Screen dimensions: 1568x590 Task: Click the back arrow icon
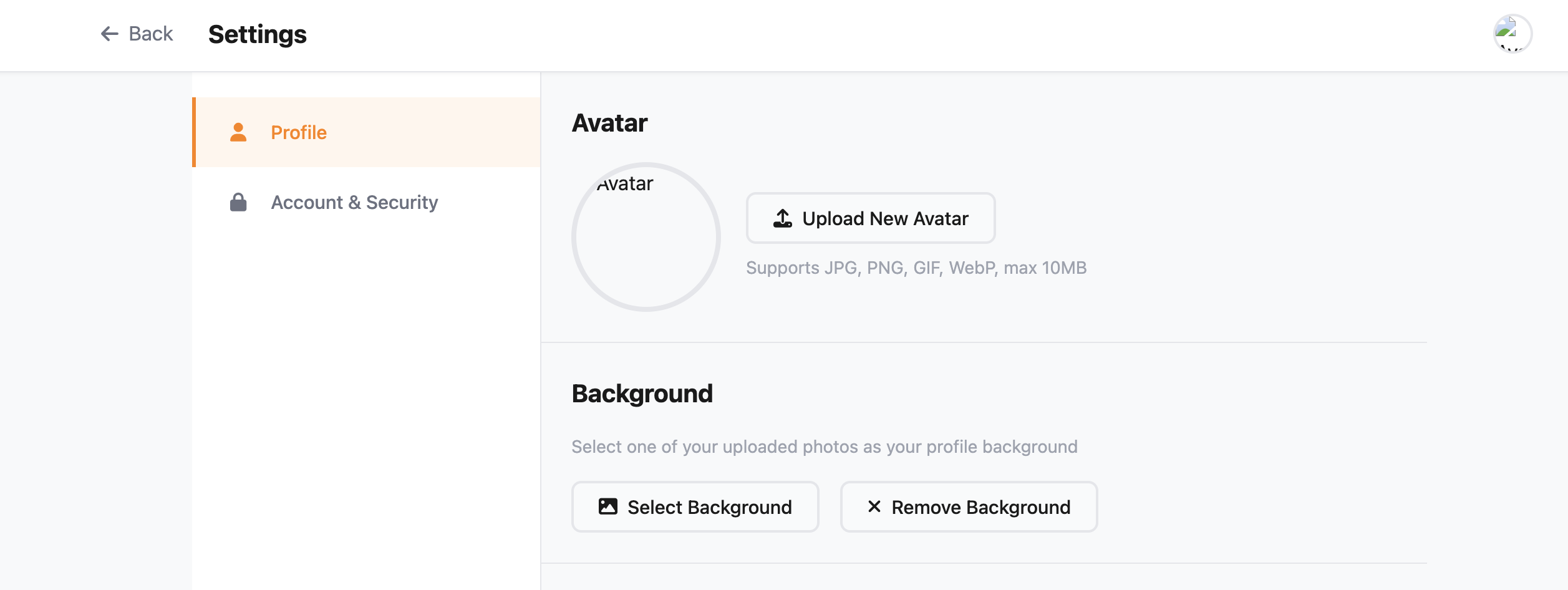(110, 34)
